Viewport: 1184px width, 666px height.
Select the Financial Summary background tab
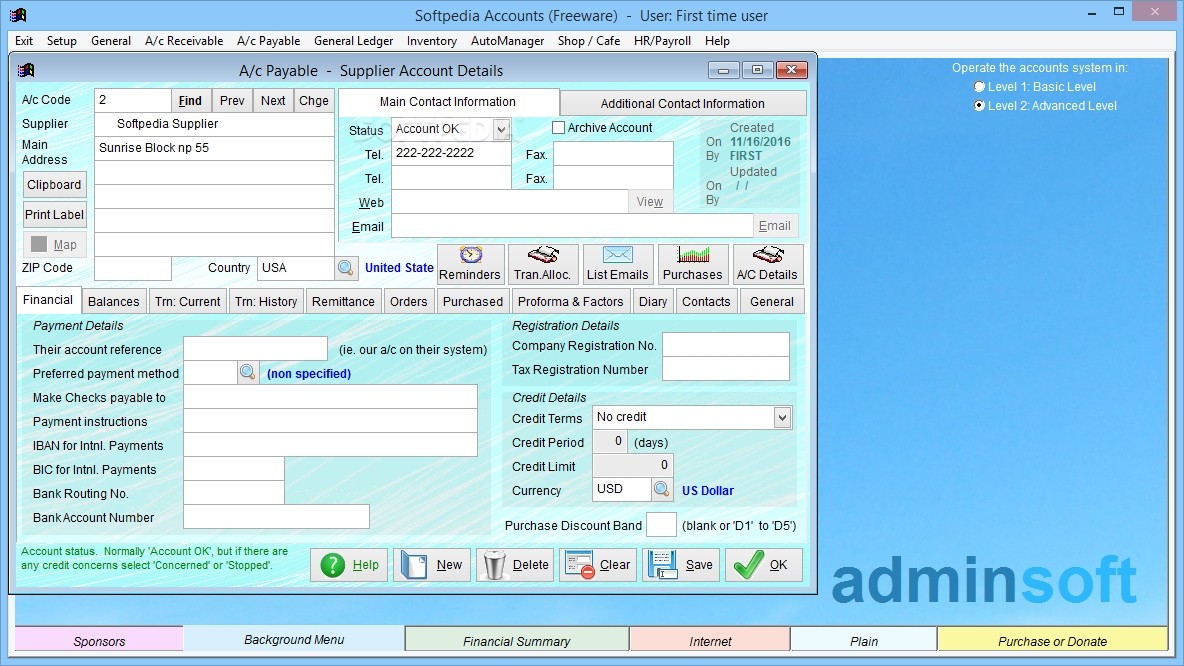pos(516,641)
